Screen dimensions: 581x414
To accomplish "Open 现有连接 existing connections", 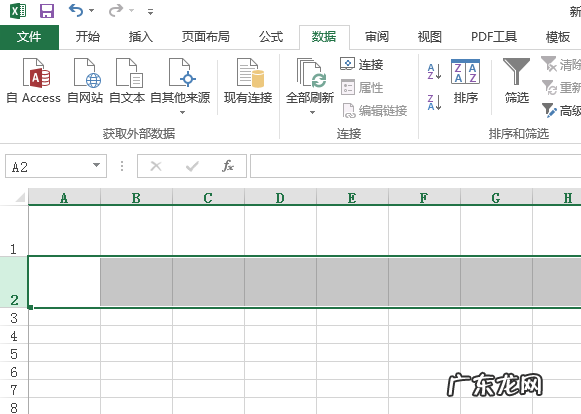I will click(x=248, y=81).
